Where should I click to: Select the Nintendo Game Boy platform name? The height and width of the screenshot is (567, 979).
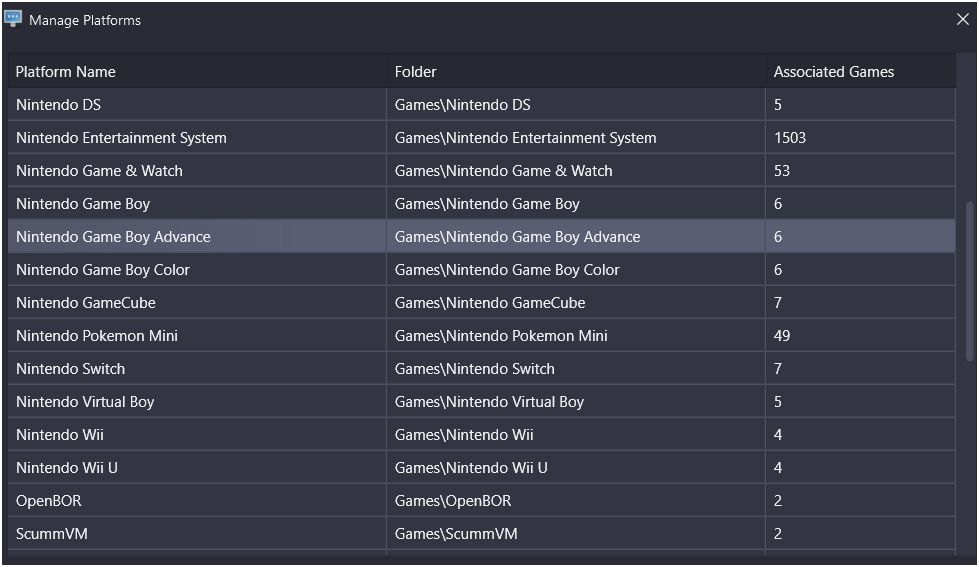pos(83,204)
